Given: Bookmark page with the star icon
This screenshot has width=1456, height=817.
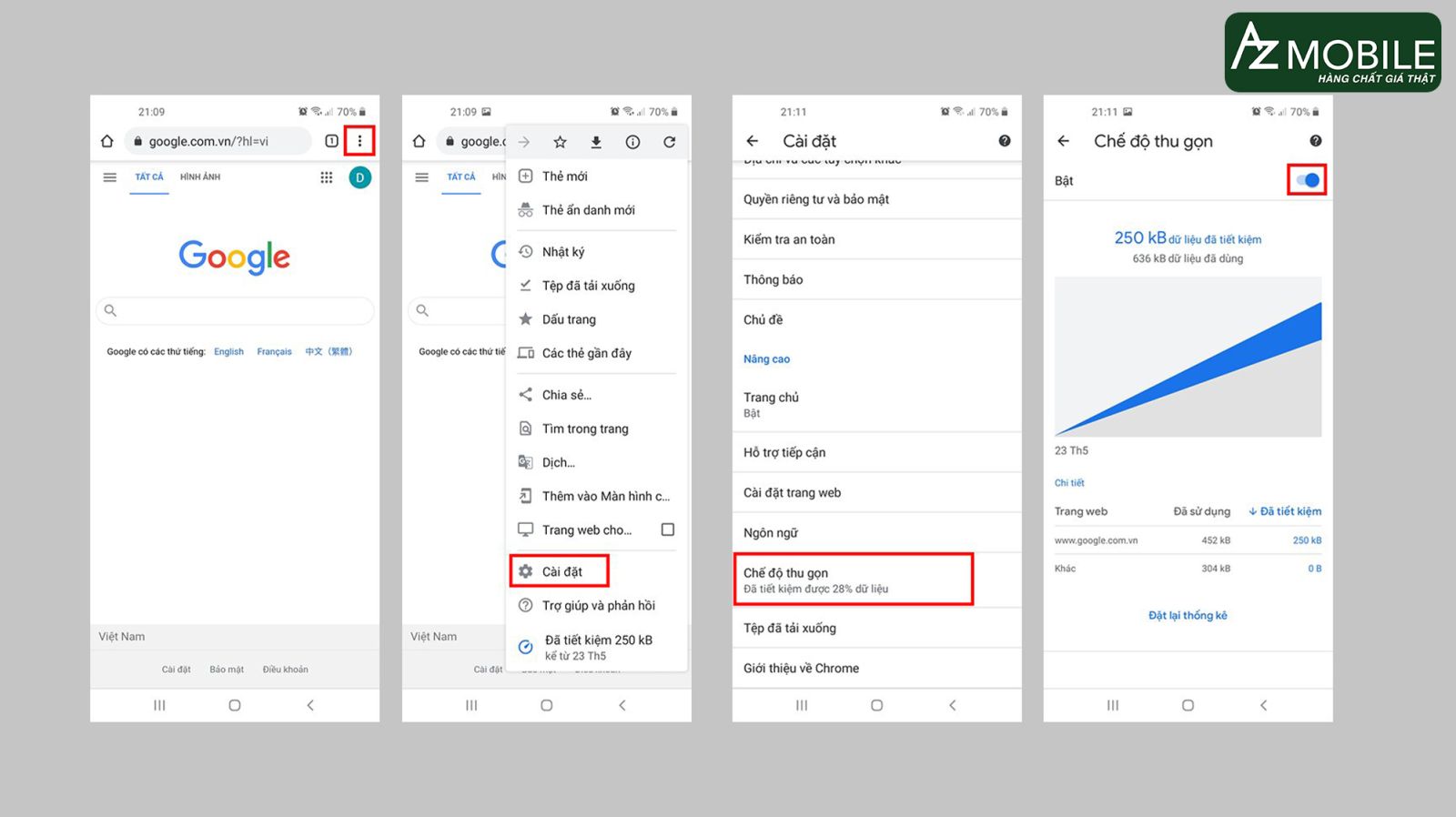Looking at the screenshot, I should pos(561,142).
